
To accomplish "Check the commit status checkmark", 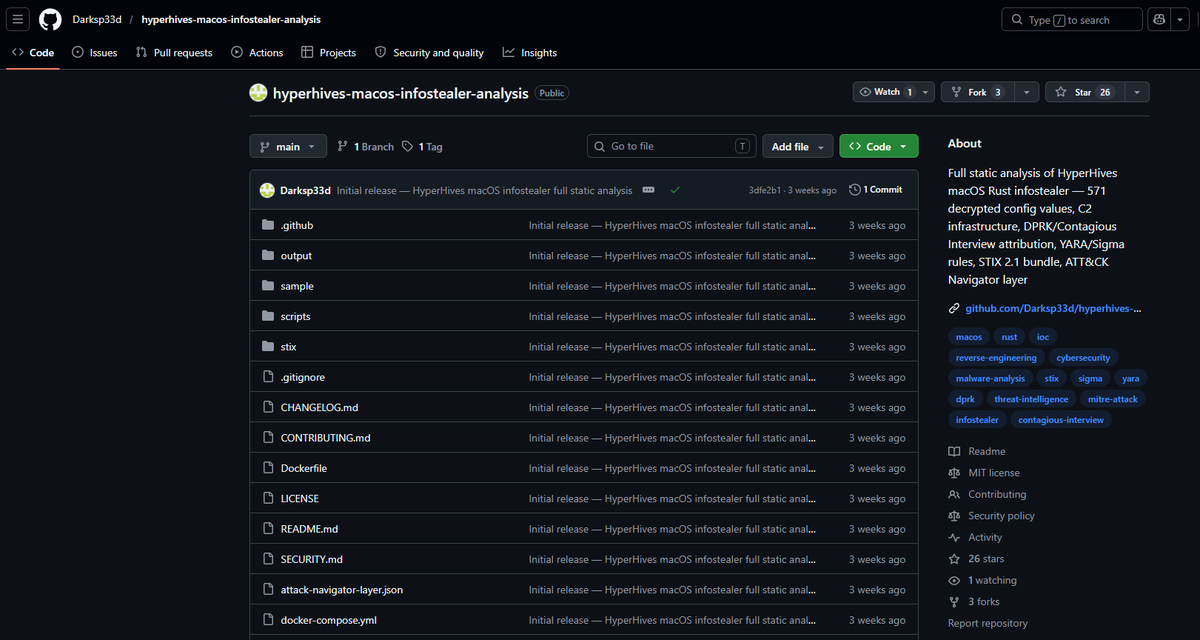I will (x=676, y=190).
